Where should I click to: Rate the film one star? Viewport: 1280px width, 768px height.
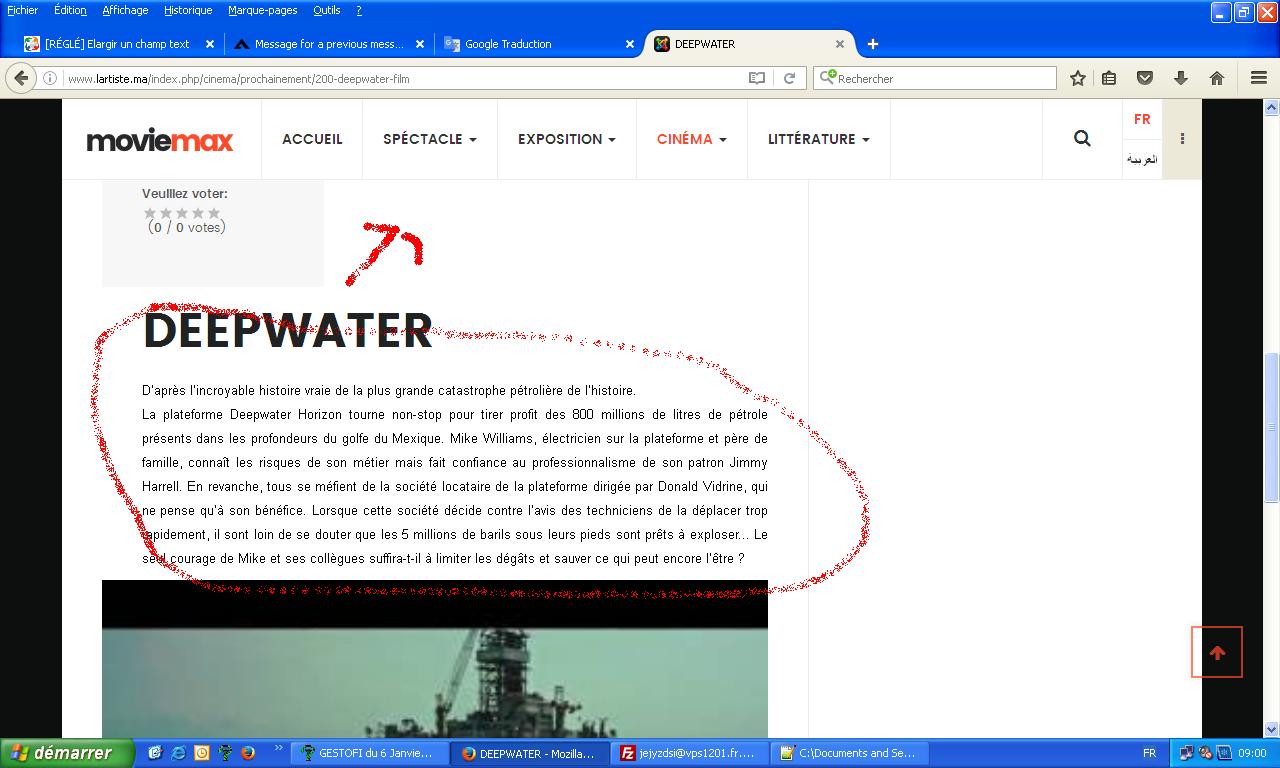tap(150, 213)
